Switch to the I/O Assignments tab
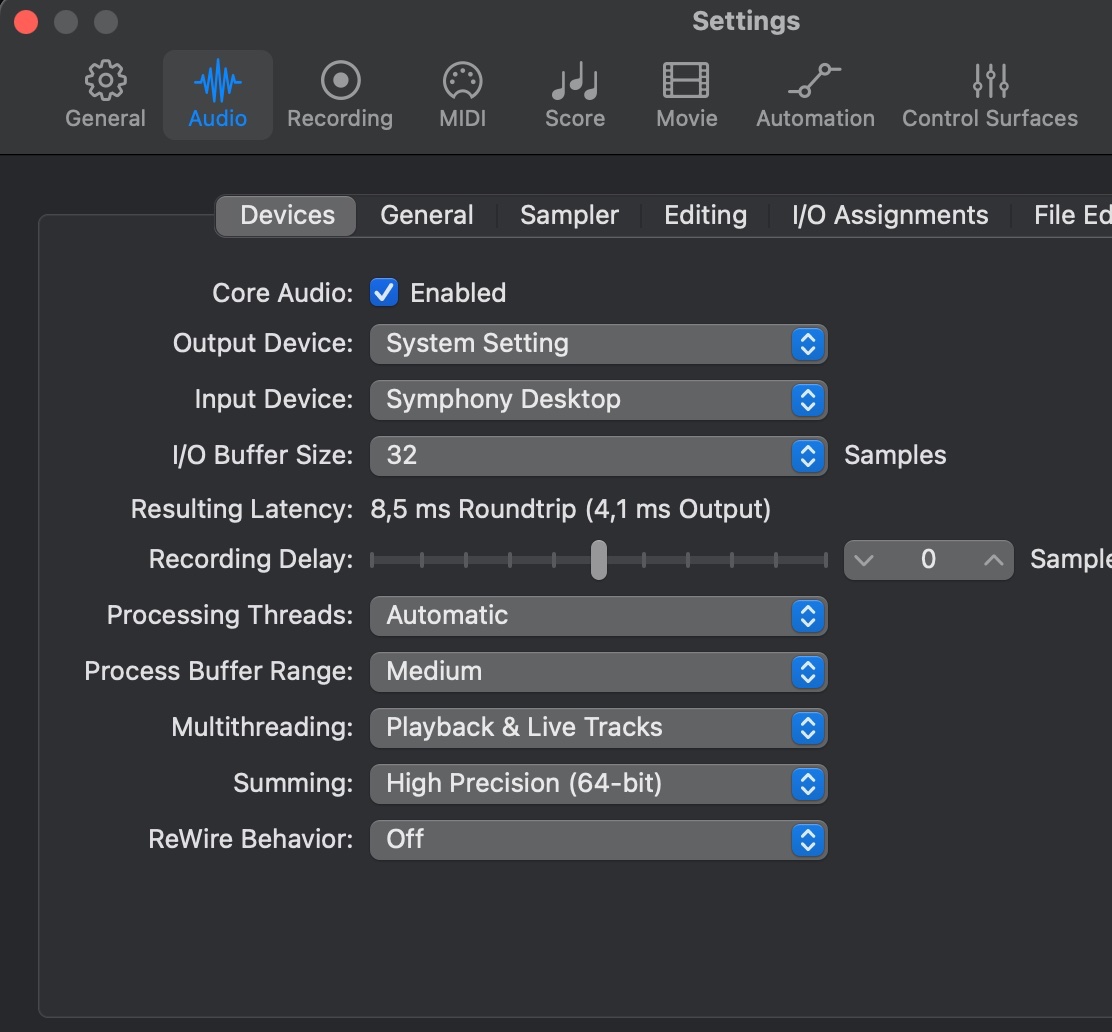The width and height of the screenshot is (1112, 1032). tap(890, 216)
